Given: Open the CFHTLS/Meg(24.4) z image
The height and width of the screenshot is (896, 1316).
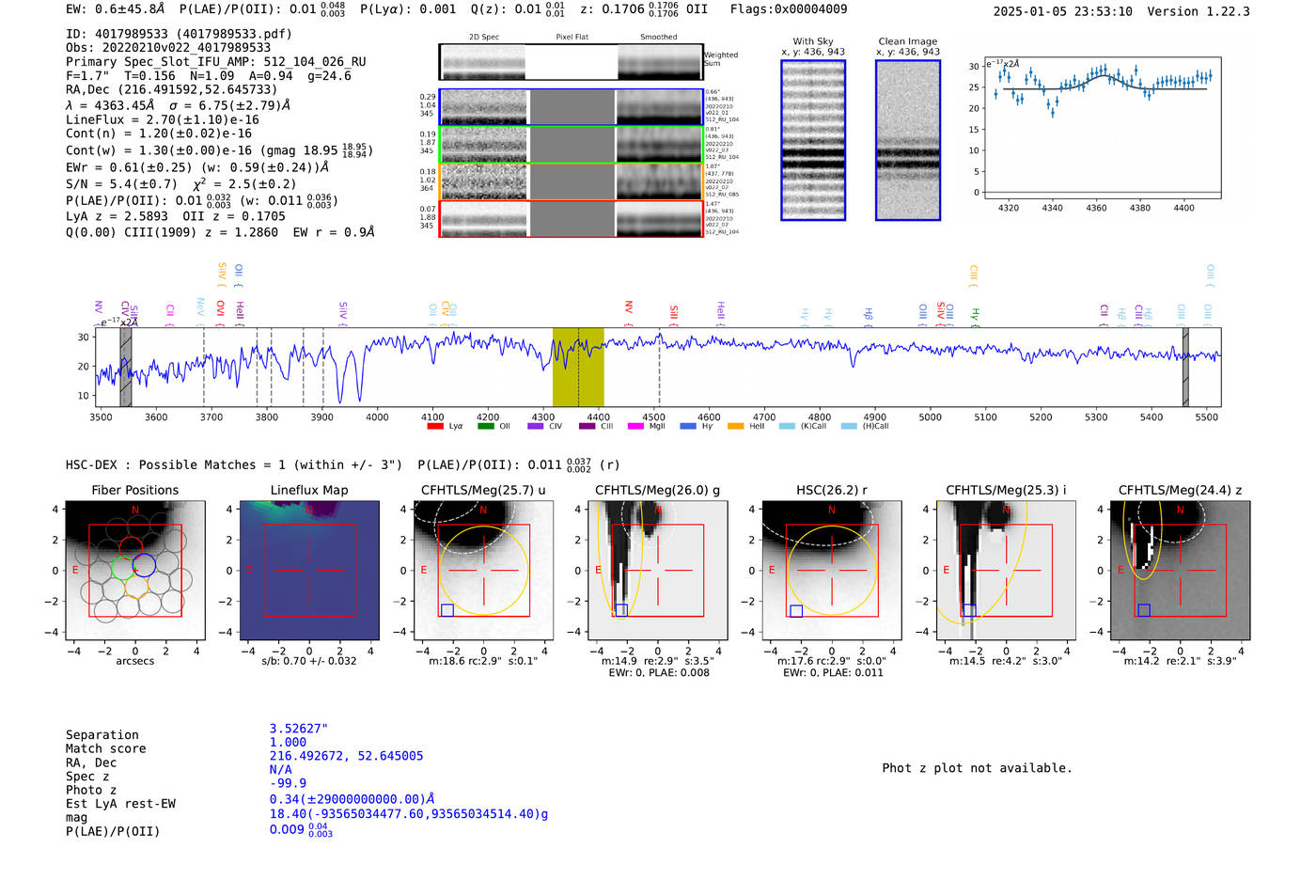Looking at the screenshot, I should (x=1180, y=571).
